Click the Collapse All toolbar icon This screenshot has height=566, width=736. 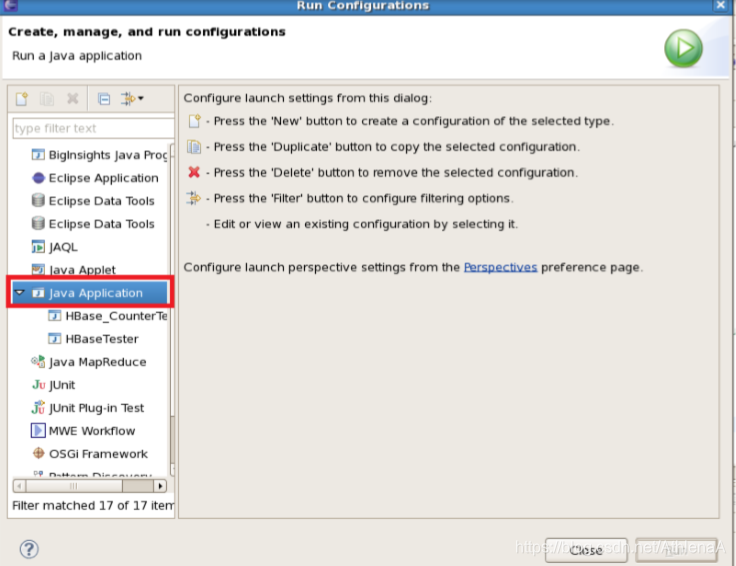click(104, 99)
